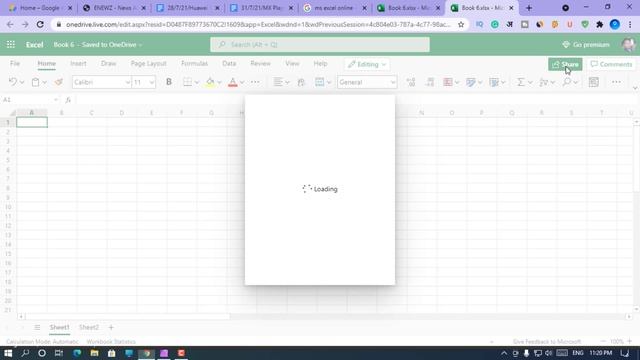
Task: Open the File menu
Action: tap(15, 64)
